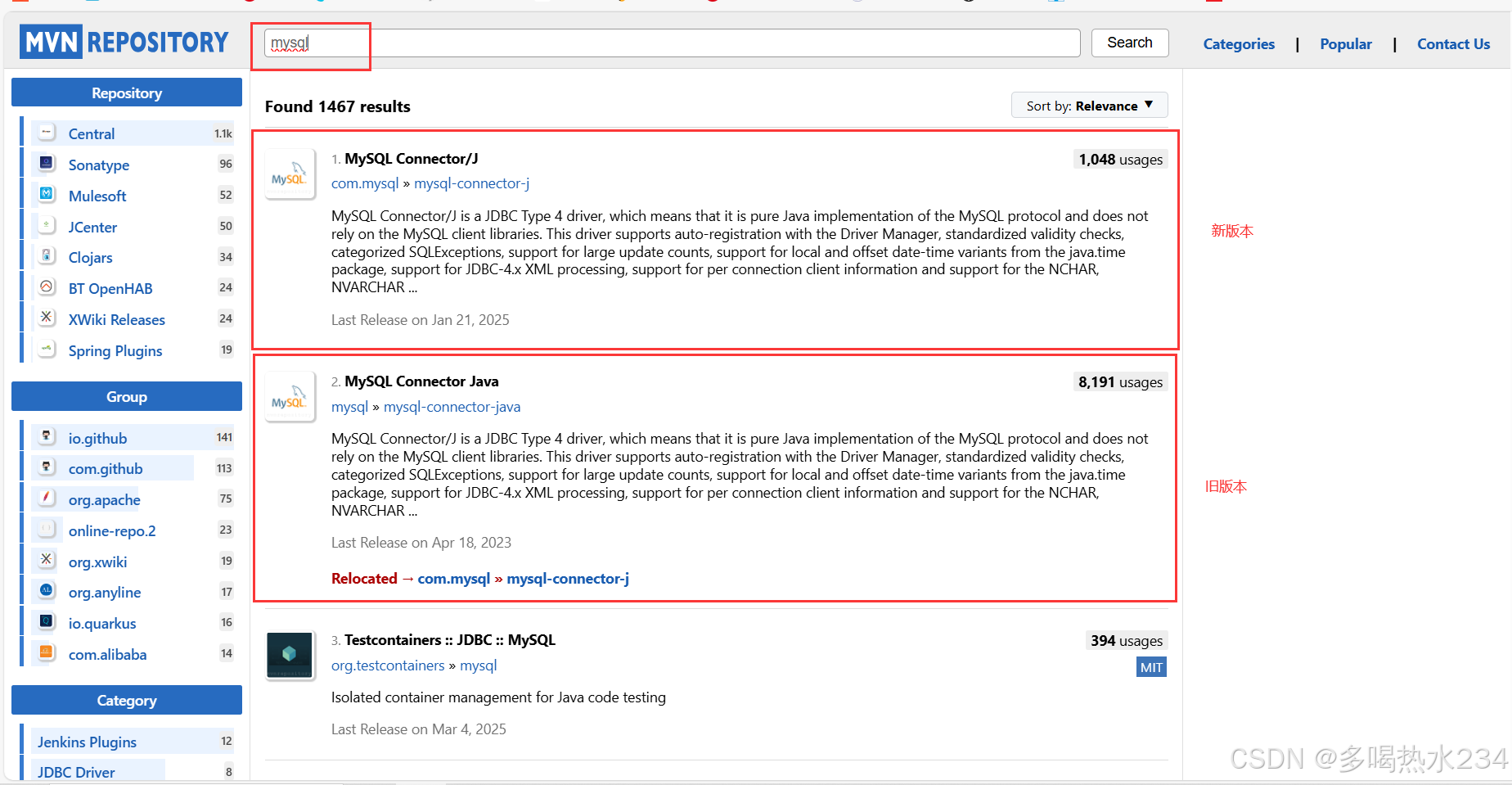Click the Sonatype repository icon
Screen dimensions: 1512x785
tap(47, 164)
